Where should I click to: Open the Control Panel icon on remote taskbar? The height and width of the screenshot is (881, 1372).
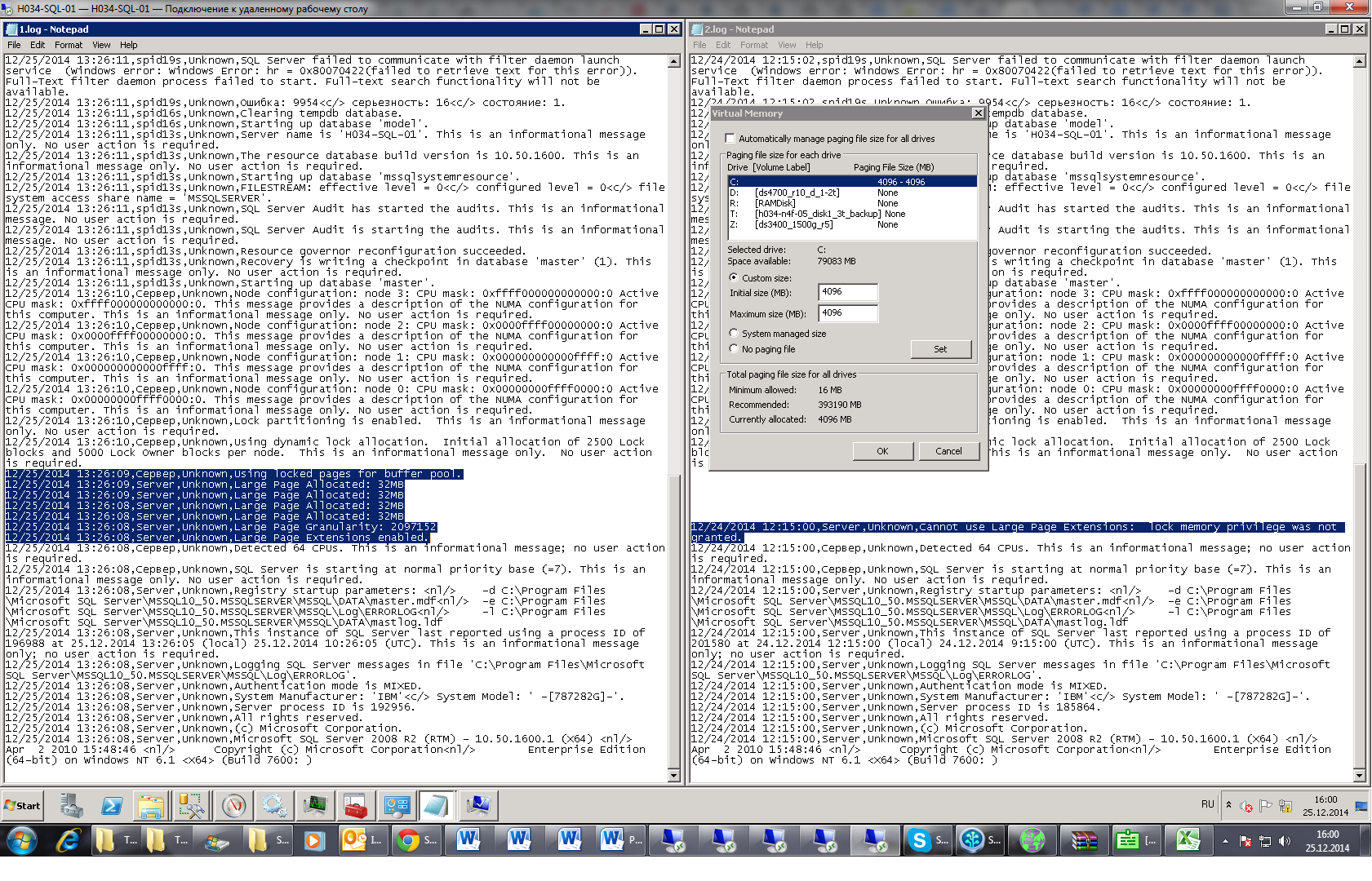tap(397, 806)
